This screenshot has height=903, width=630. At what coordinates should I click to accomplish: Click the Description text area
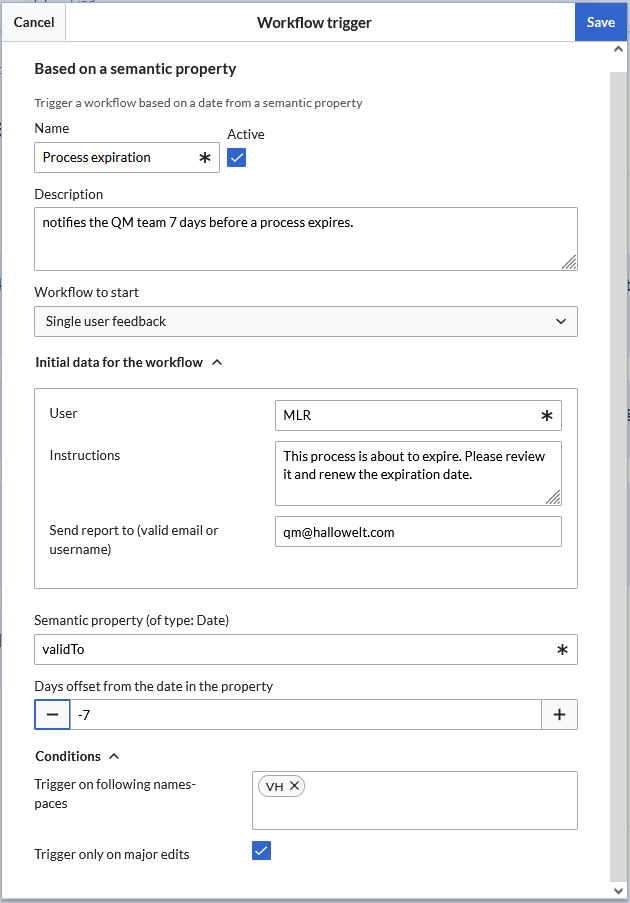(306, 239)
